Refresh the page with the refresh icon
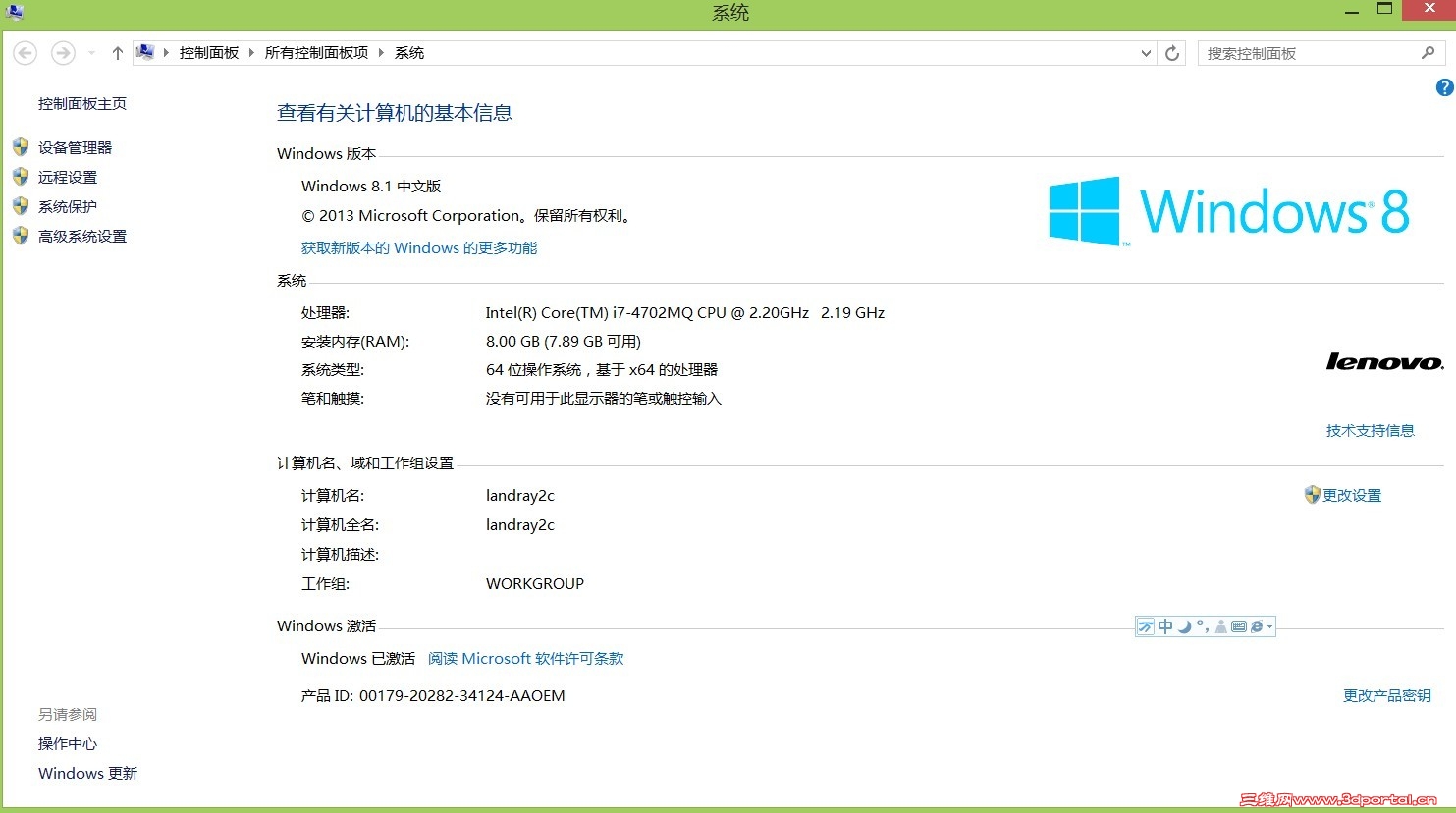The image size is (1456, 813). 1172,53
